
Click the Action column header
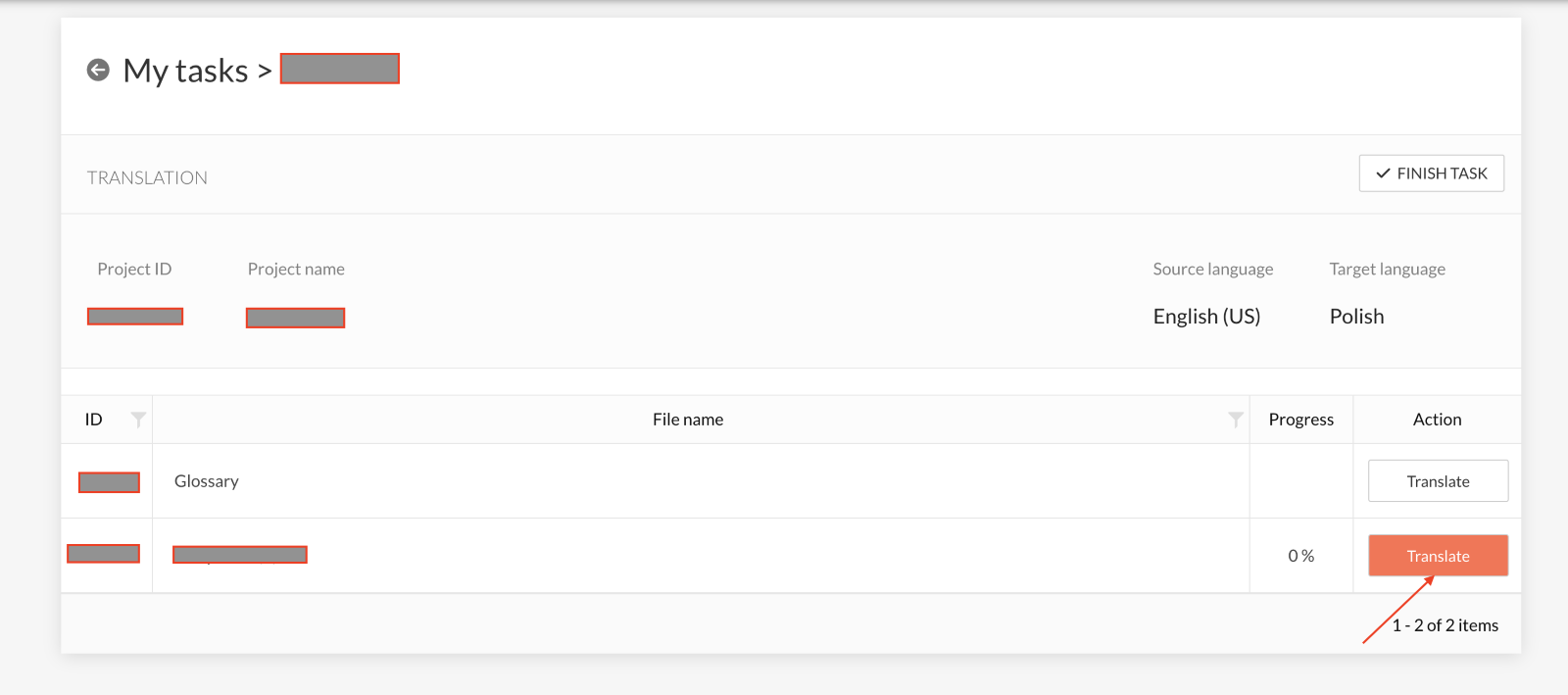pos(1437,420)
